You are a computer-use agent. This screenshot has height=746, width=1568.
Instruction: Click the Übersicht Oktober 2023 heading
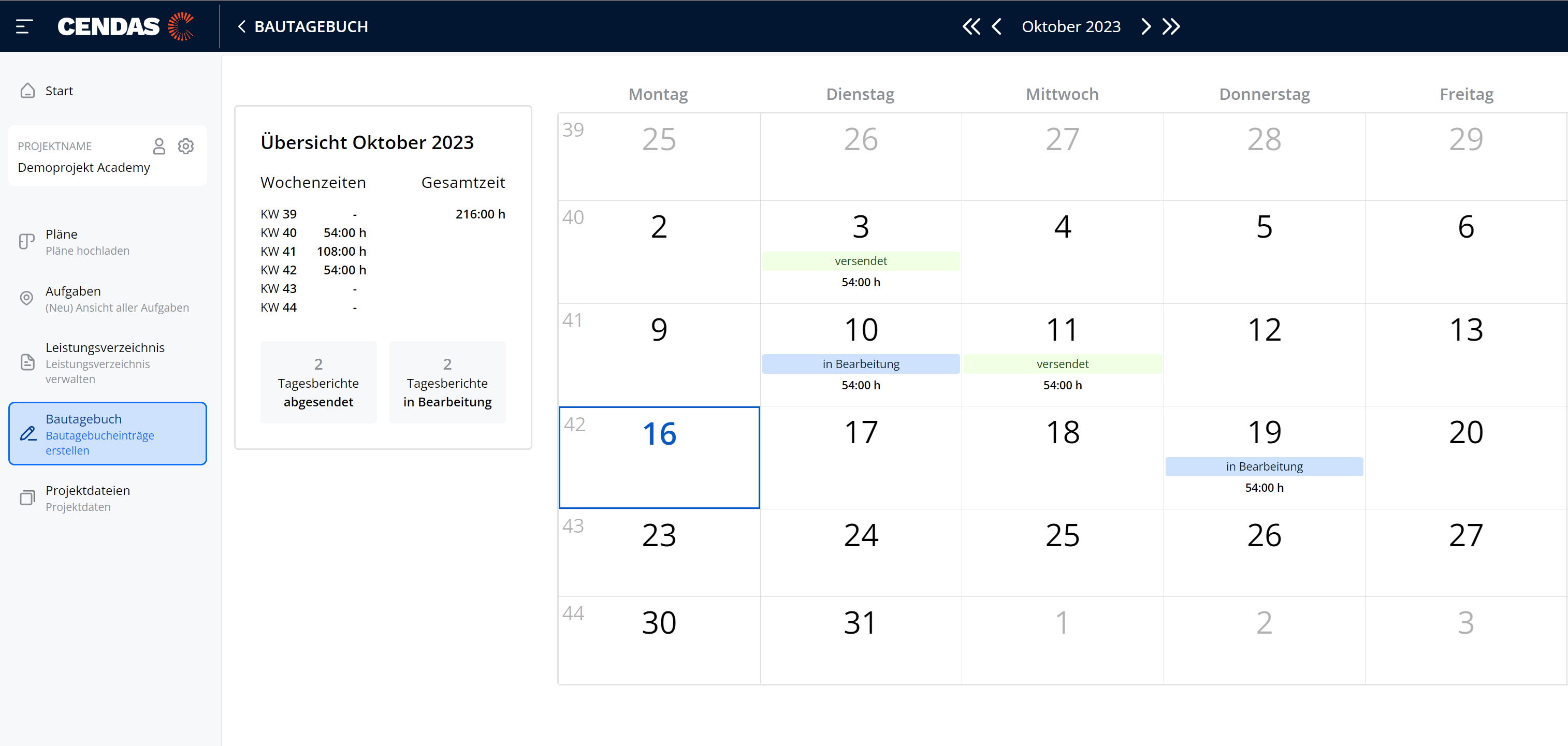point(367,142)
